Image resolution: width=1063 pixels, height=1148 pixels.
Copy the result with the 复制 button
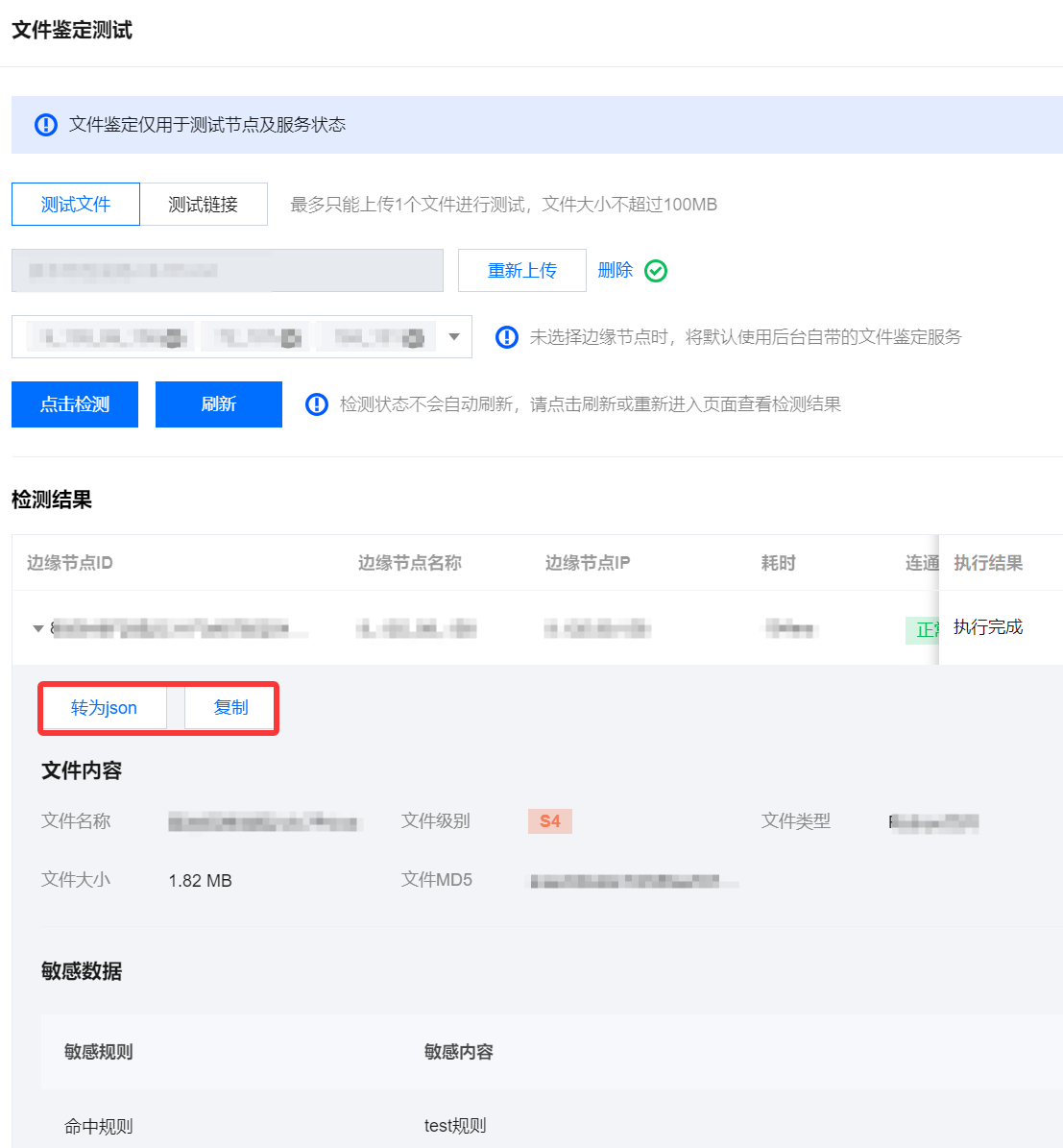coord(230,708)
